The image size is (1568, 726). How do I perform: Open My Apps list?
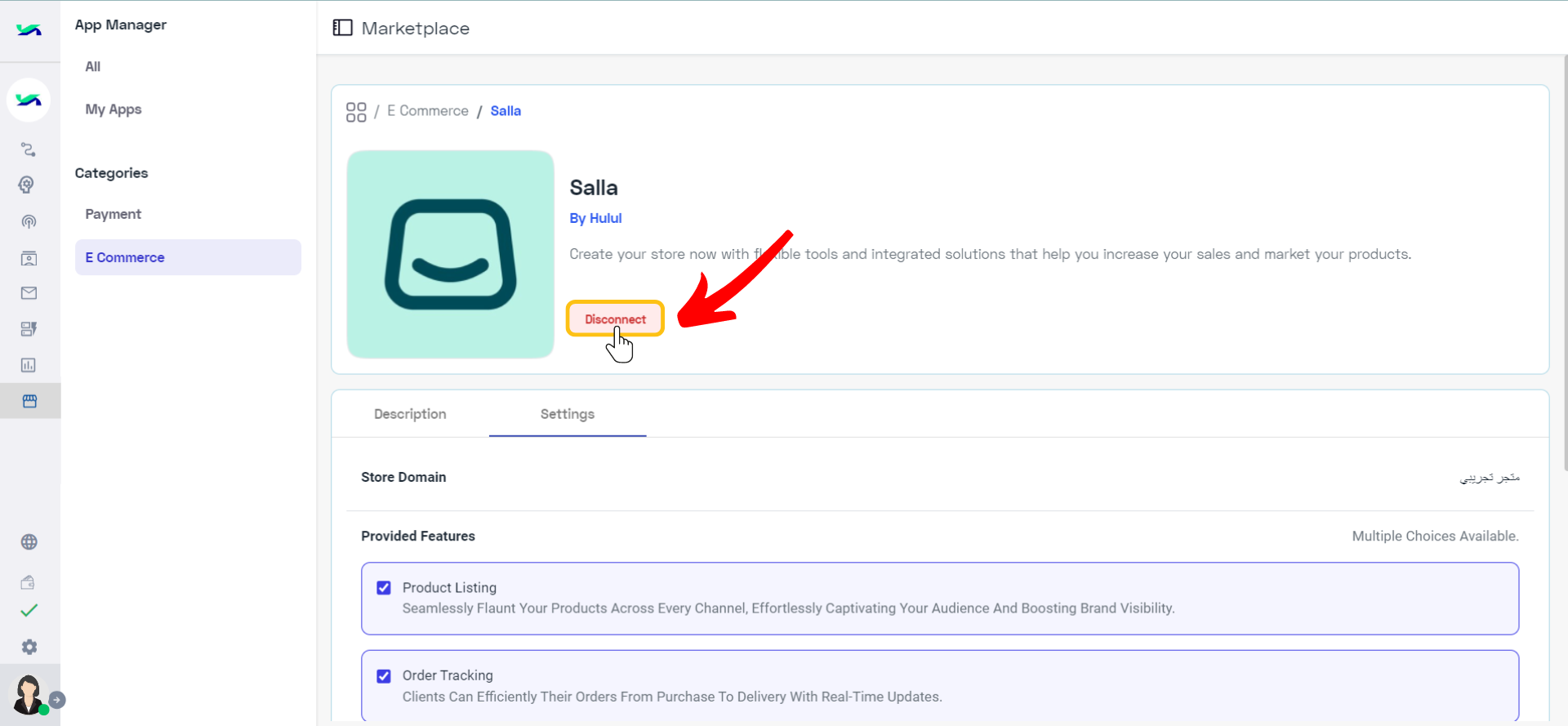(x=114, y=109)
